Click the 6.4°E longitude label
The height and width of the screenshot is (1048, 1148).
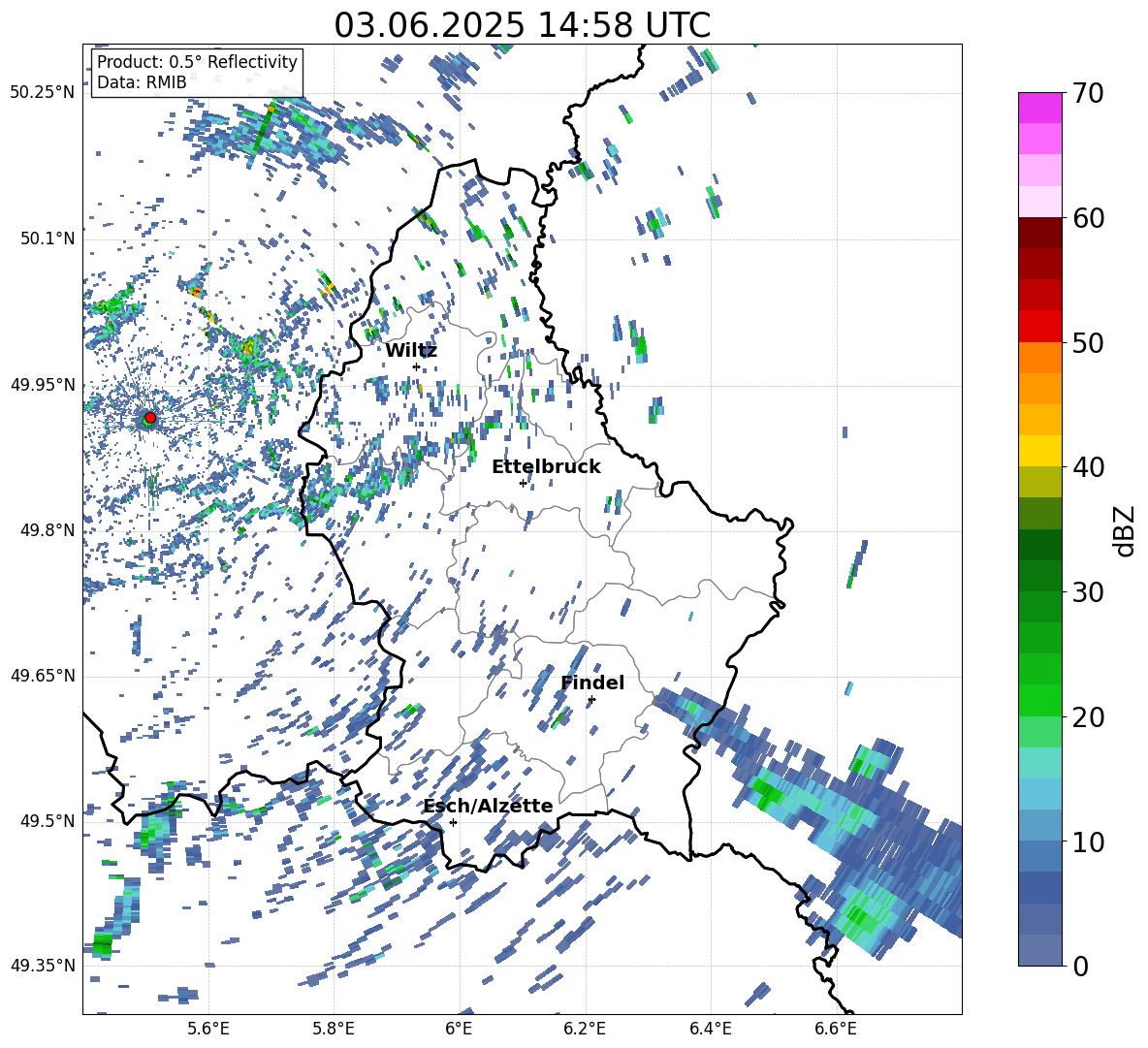tap(710, 1029)
